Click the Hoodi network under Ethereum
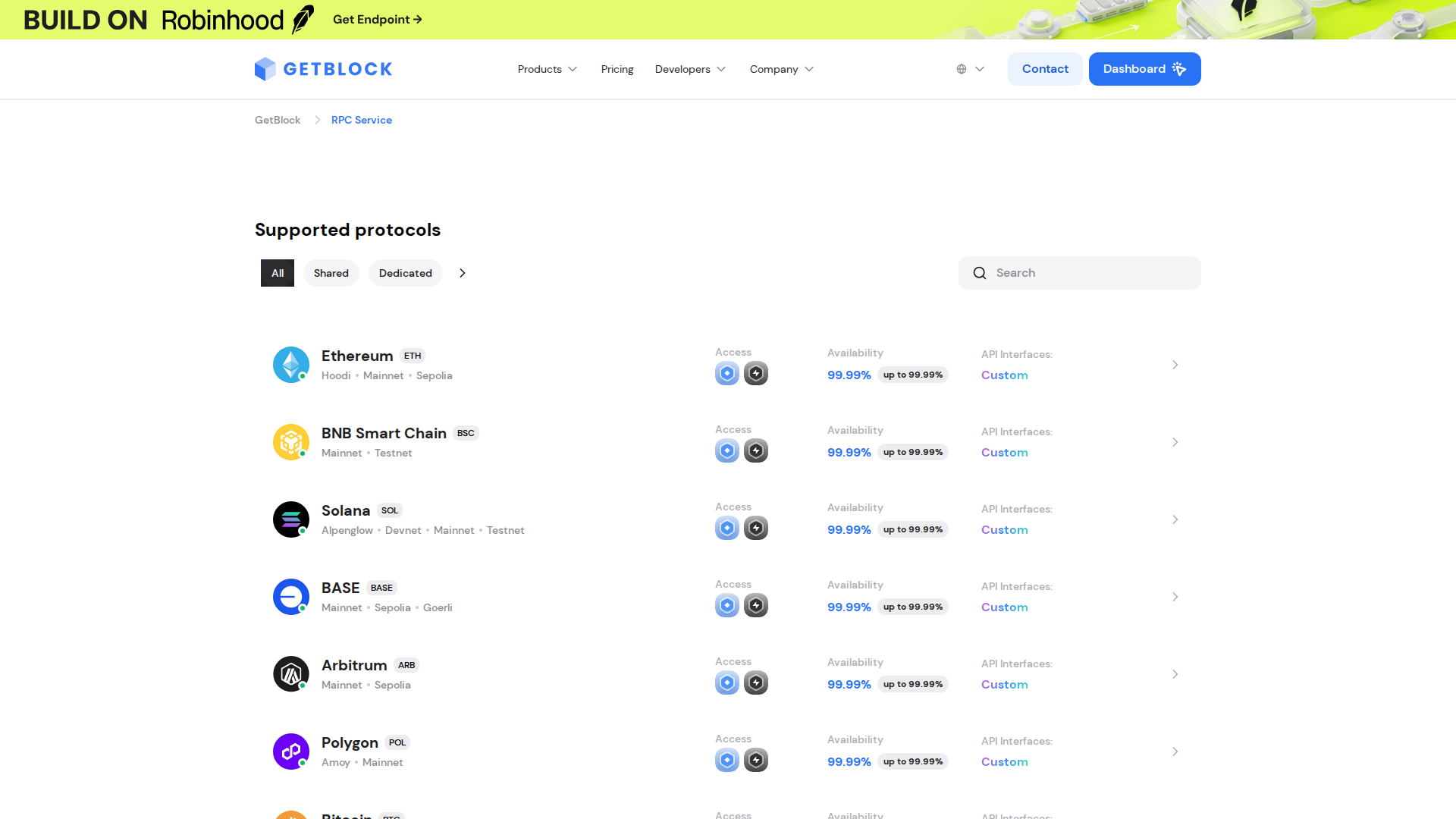 click(x=336, y=375)
